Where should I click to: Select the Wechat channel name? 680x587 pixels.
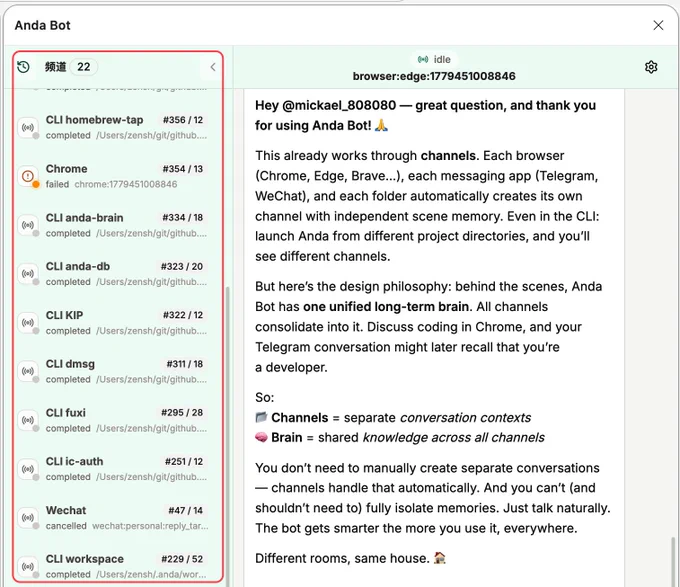[66, 510]
